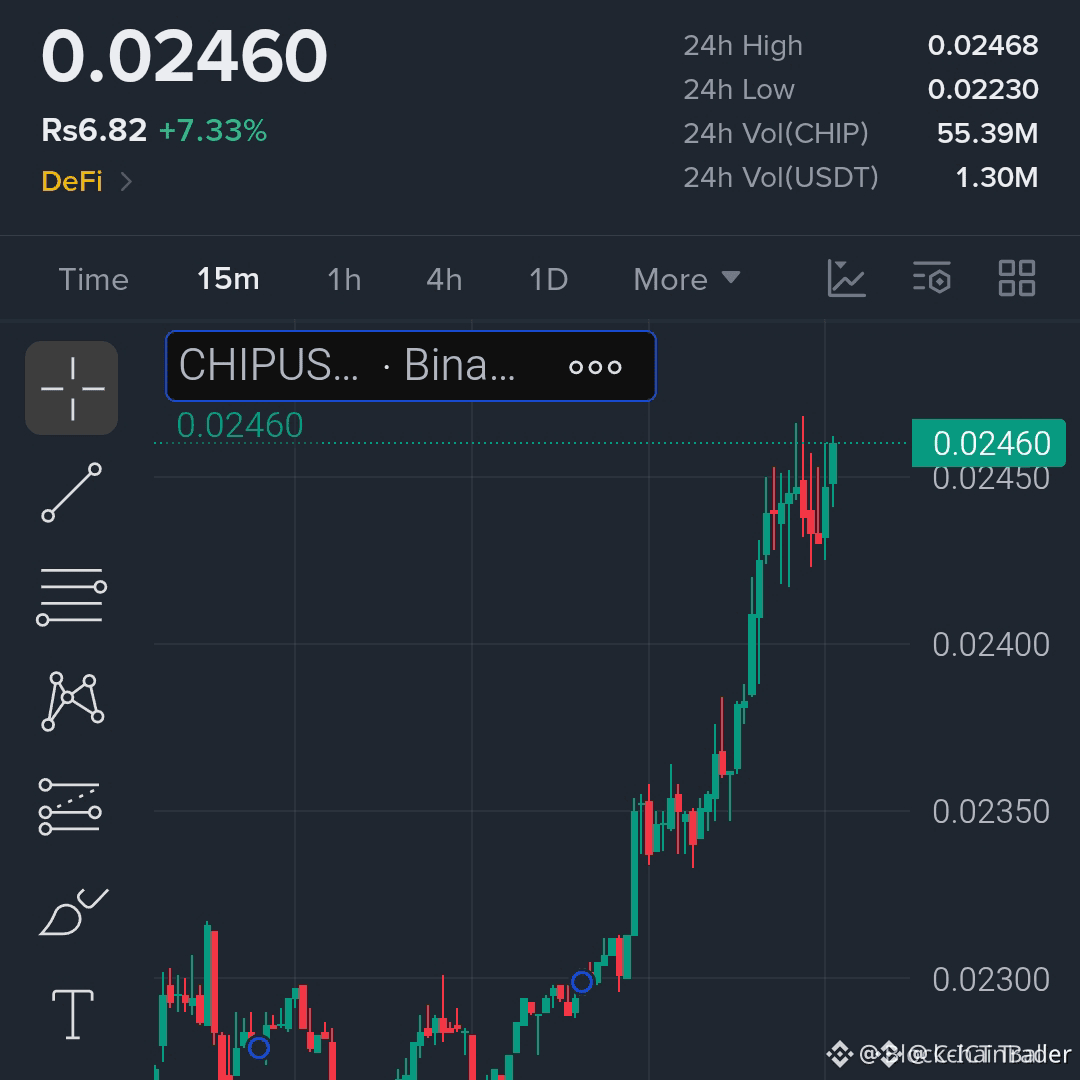Click the lower blue circle marker on chart

pyautogui.click(x=259, y=1048)
